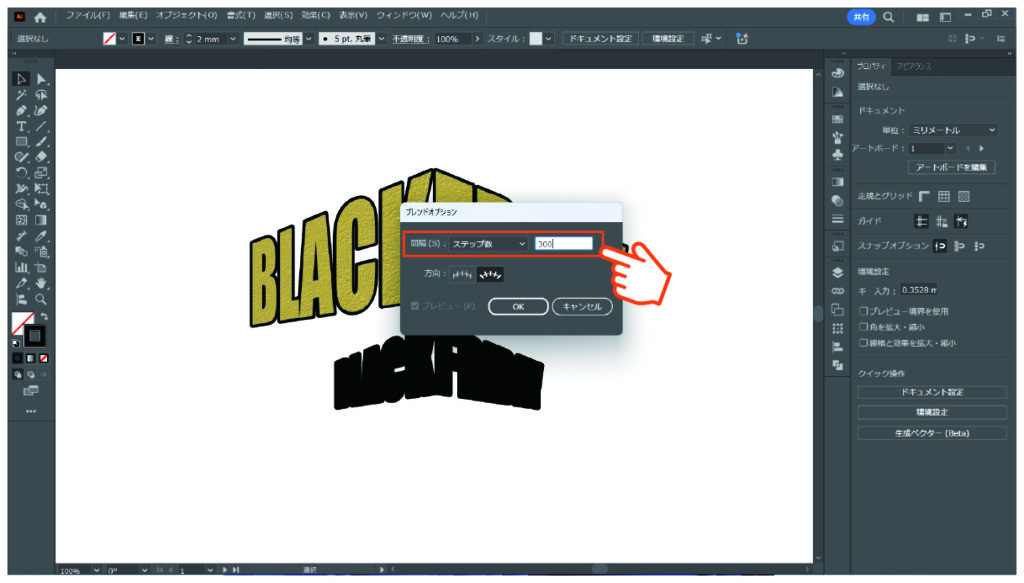The height and width of the screenshot is (583, 1024).
Task: Click the 生成ベクター (Beta) button
Action: pyautogui.click(x=932, y=433)
